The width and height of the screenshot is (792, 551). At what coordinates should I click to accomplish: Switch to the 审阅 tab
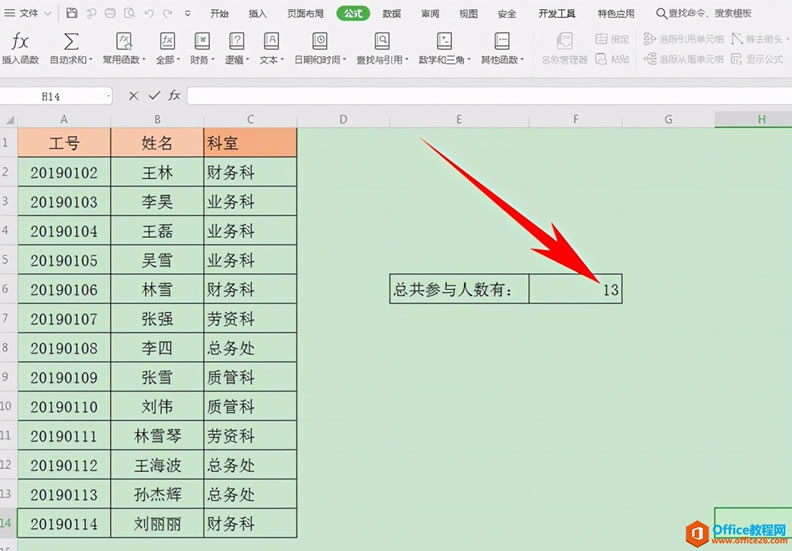click(x=430, y=14)
